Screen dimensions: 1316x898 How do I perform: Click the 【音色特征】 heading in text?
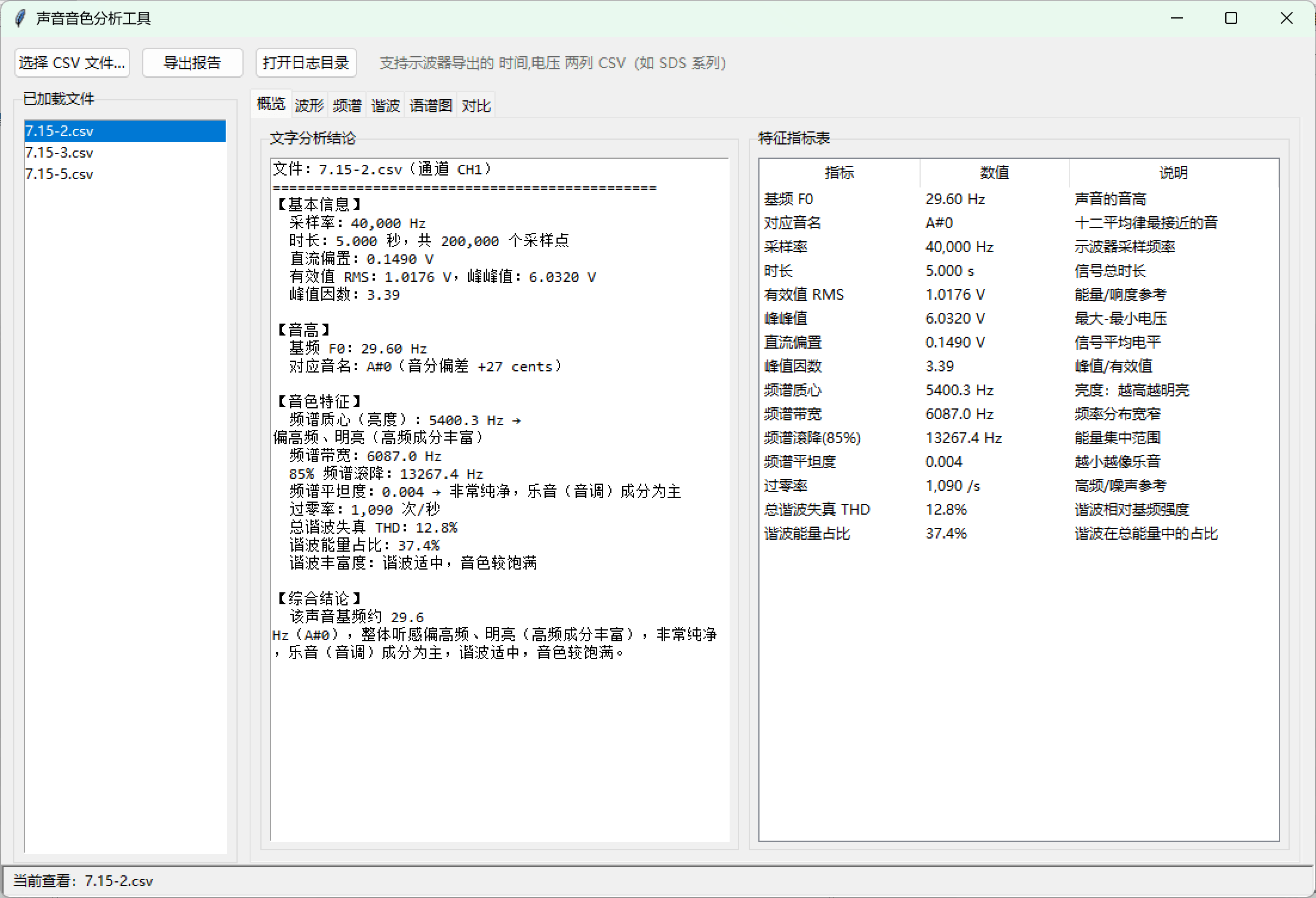319,401
